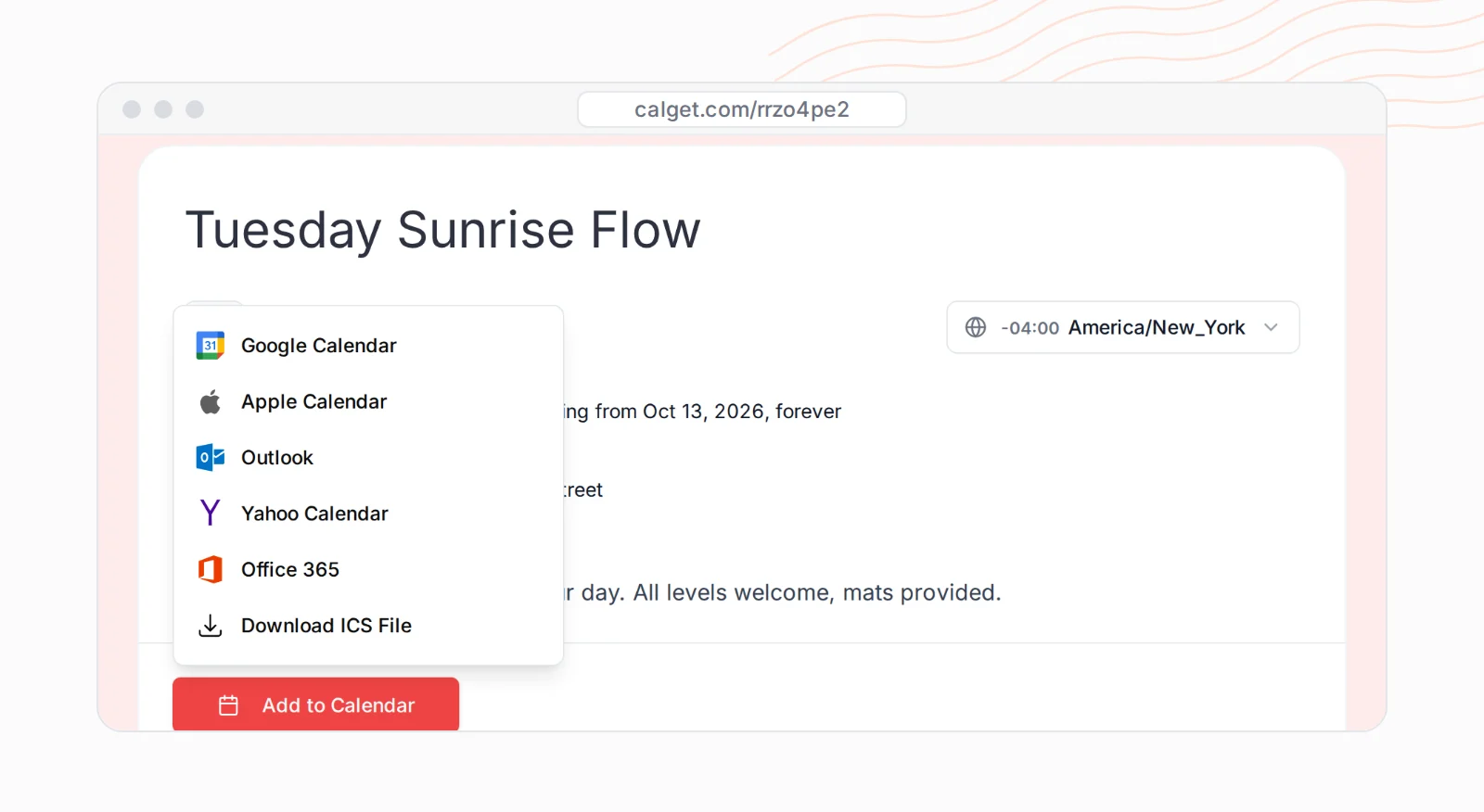Pick Outlook from the calendar list
This screenshot has height=812, width=1484.
pos(368,458)
